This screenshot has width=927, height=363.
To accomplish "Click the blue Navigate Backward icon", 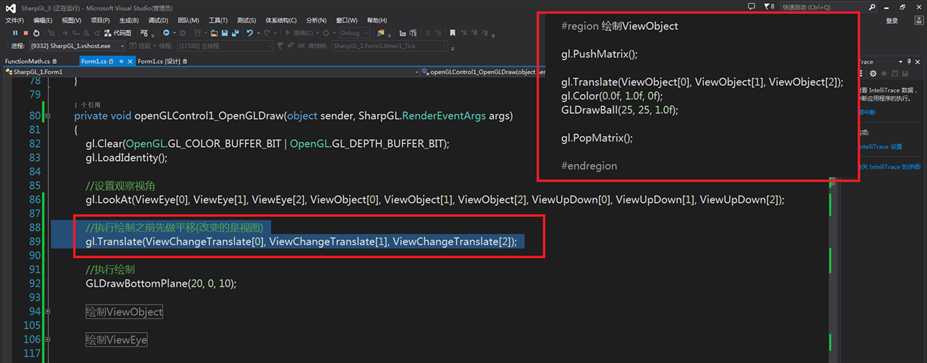I will 166,33.
